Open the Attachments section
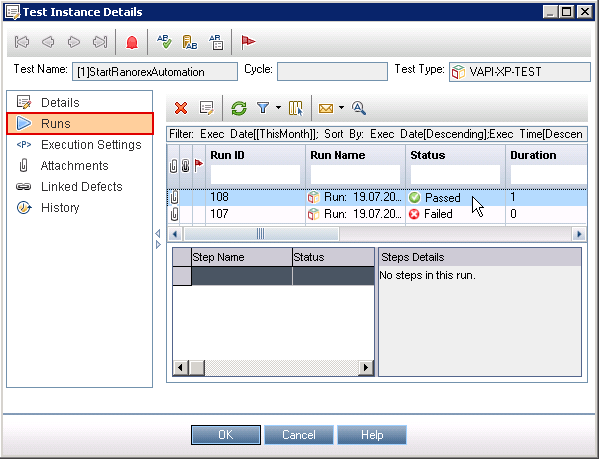Viewport: 599px width, 459px height. [79, 166]
